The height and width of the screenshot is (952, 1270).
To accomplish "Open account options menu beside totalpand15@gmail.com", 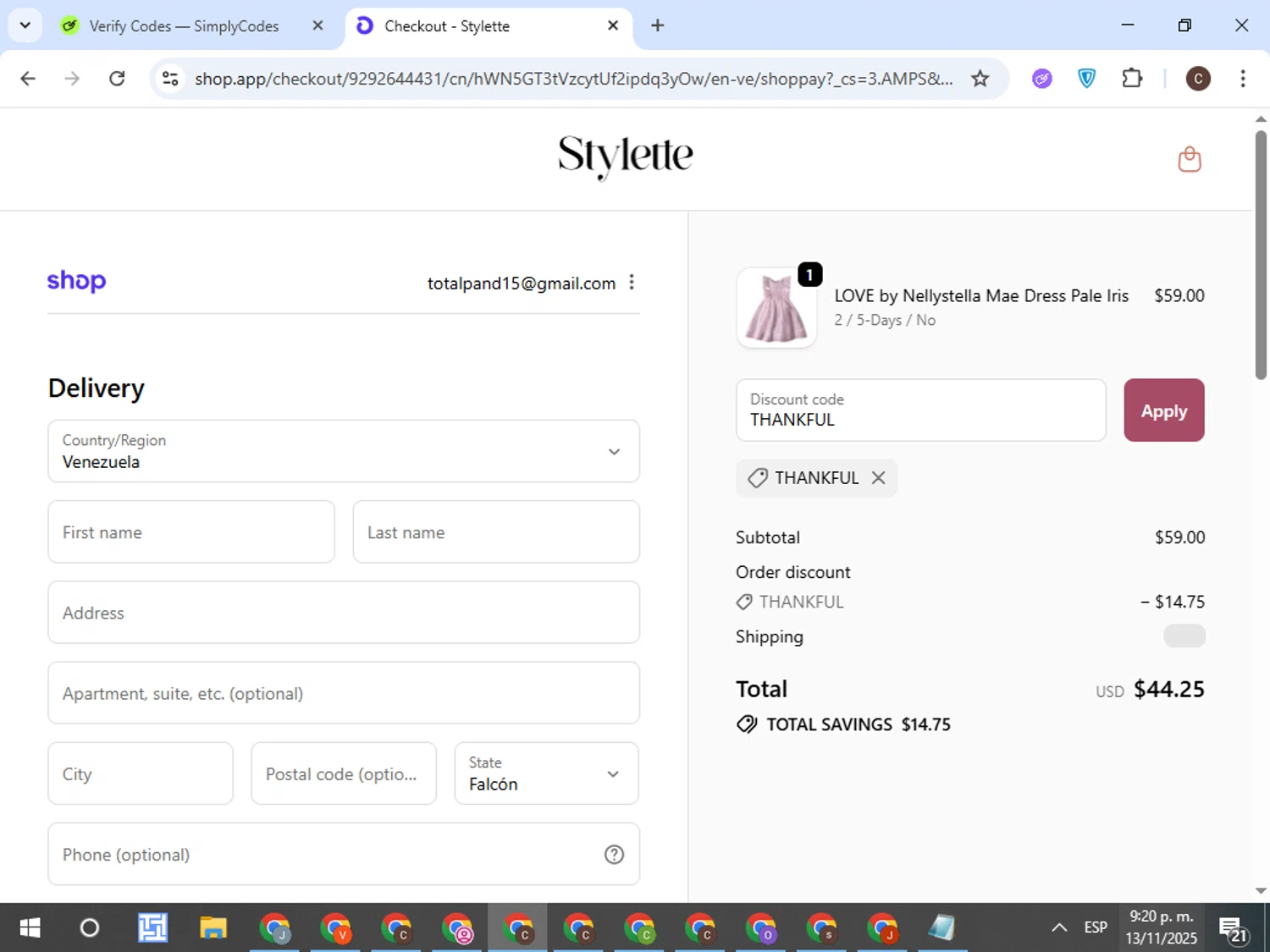I will click(632, 283).
